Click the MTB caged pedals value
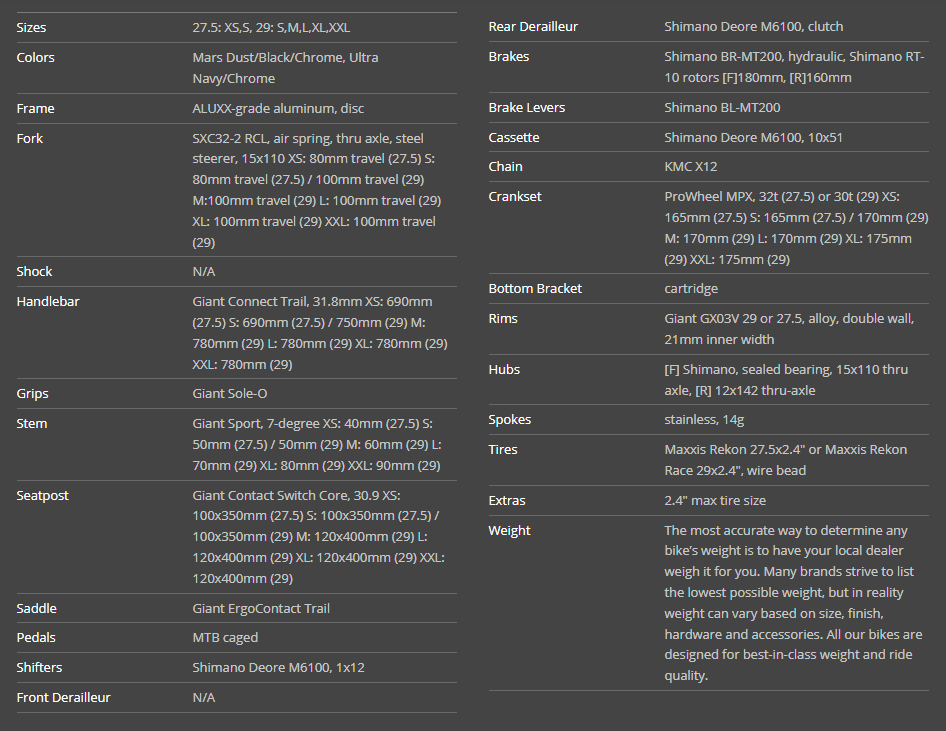 [x=225, y=637]
